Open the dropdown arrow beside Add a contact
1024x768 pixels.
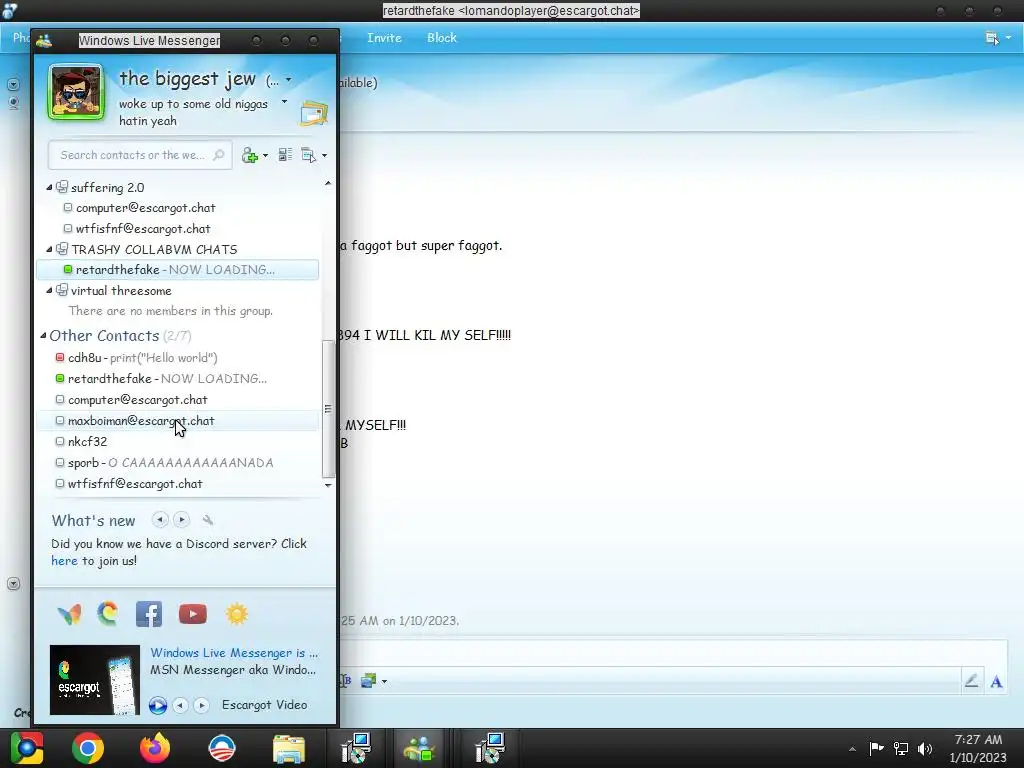click(x=265, y=156)
